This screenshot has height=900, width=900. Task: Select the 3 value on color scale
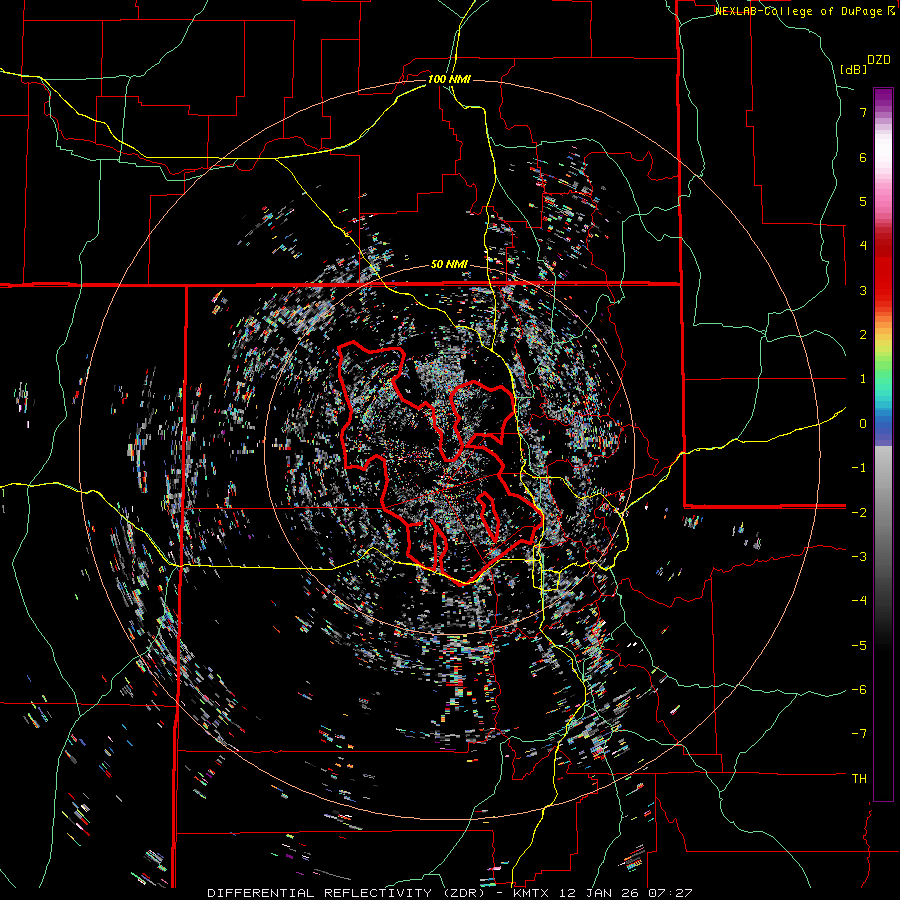[863, 290]
